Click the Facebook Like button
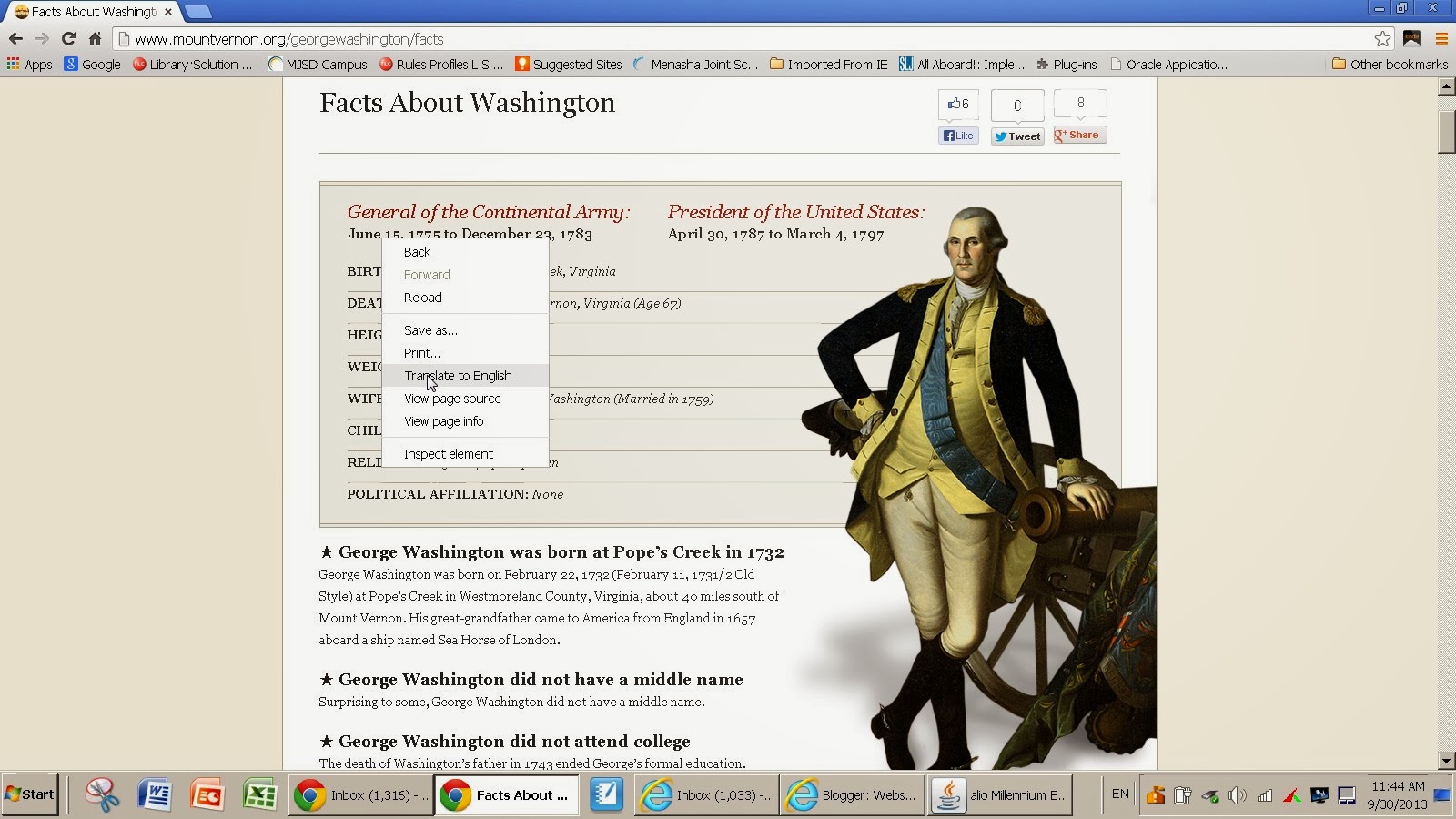 point(958,136)
